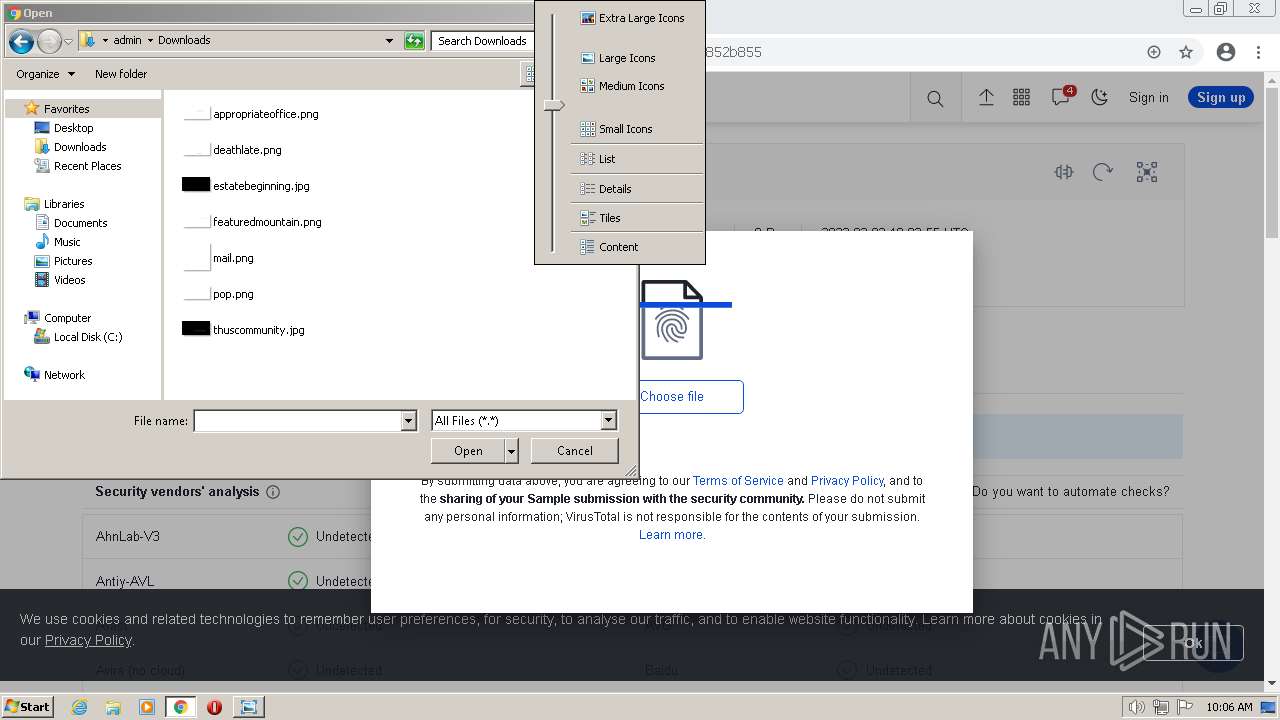The height and width of the screenshot is (720, 1280).
Task: Bookmark this page with star icon
Action: (x=1186, y=52)
